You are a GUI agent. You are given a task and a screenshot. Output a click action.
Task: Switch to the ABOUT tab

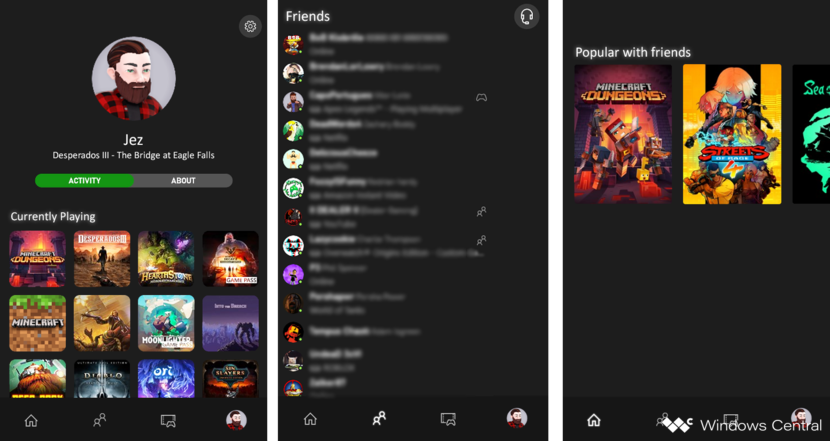[183, 181]
